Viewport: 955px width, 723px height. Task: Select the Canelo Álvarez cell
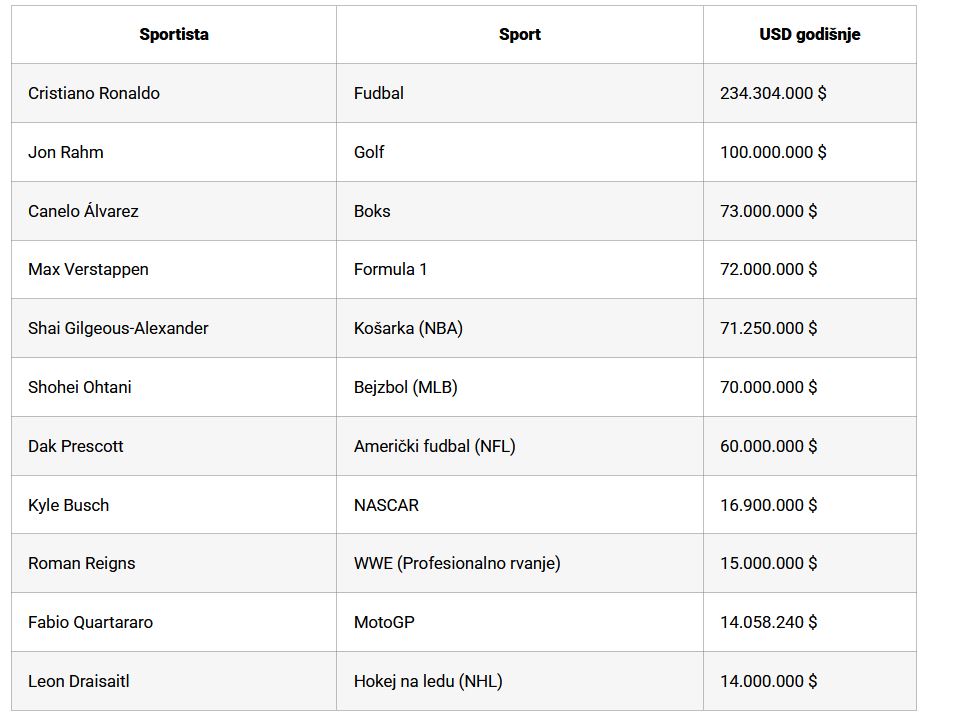click(83, 211)
